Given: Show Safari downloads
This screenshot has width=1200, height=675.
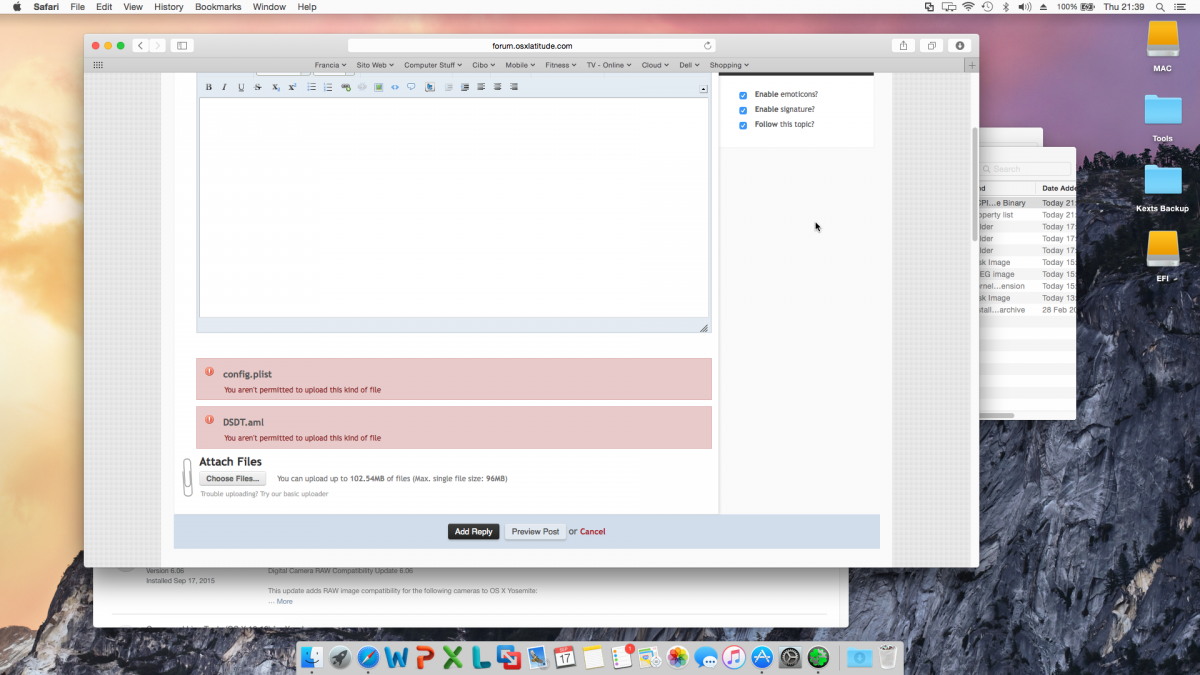Looking at the screenshot, I should click(x=959, y=45).
